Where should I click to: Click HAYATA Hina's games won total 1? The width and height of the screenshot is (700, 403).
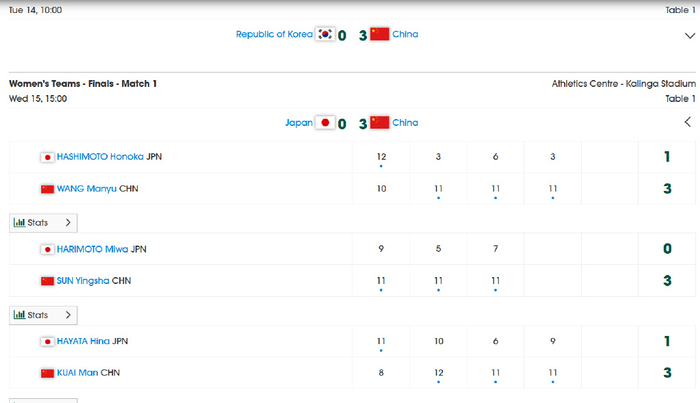667,341
